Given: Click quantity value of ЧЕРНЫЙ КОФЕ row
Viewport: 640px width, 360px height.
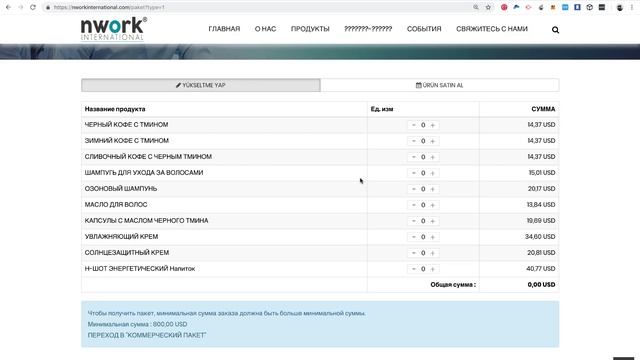Looking at the screenshot, I should (423, 125).
